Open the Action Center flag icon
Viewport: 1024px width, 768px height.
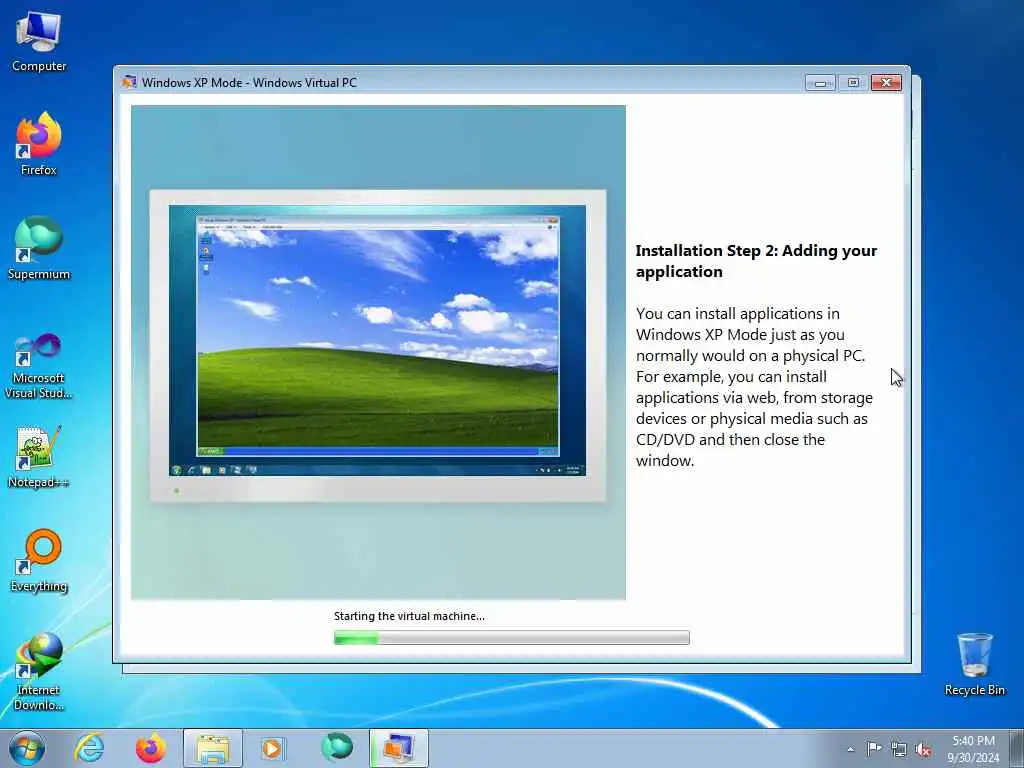click(x=873, y=749)
